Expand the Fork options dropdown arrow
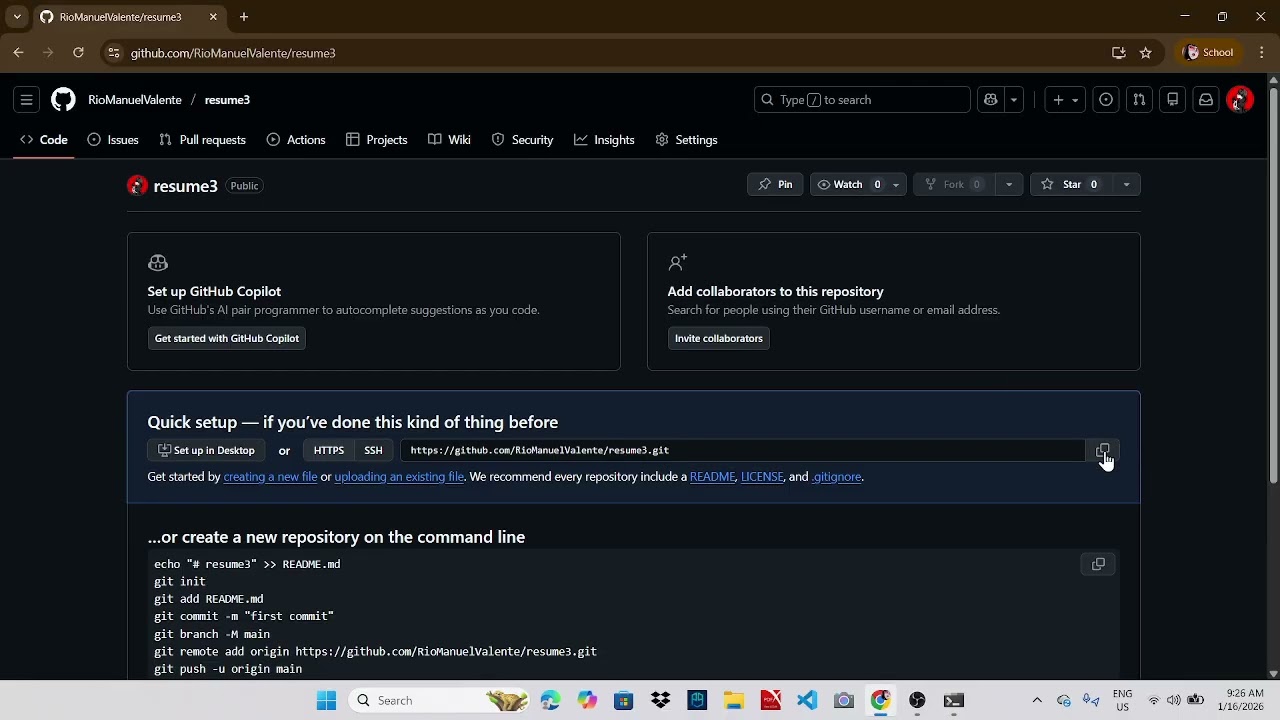The image size is (1280, 720). coord(1009,185)
